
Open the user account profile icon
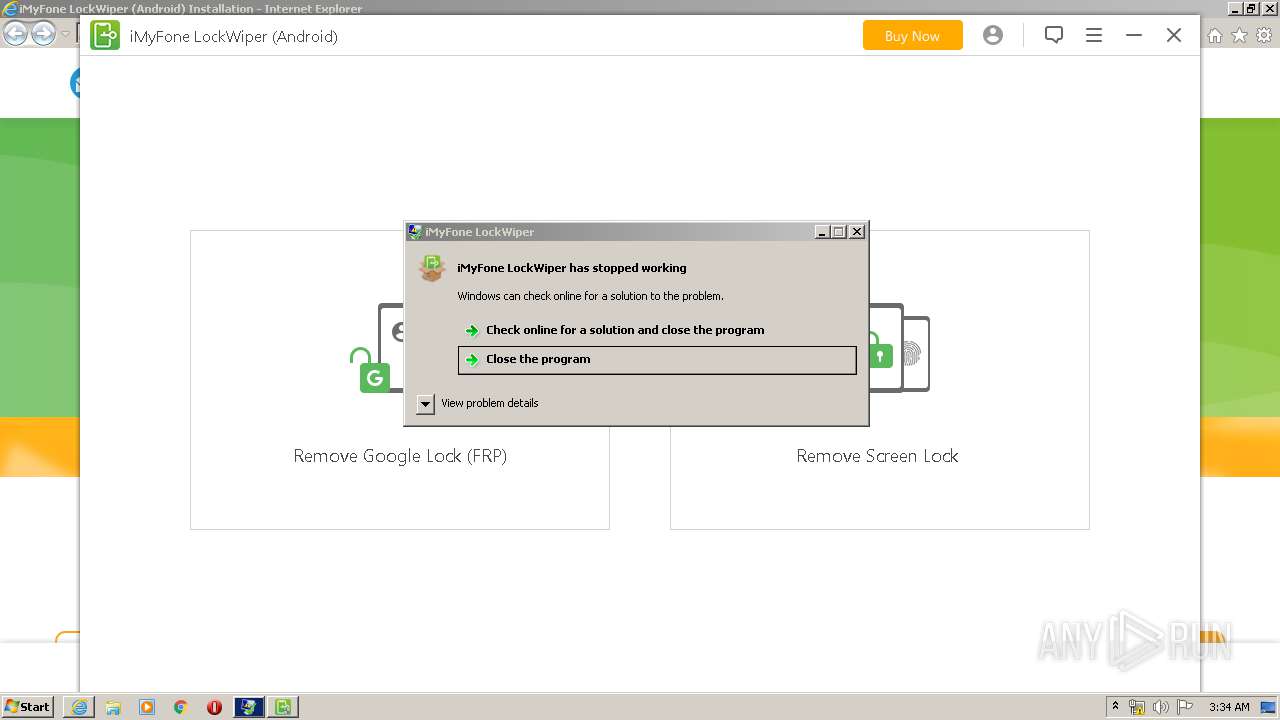point(992,36)
